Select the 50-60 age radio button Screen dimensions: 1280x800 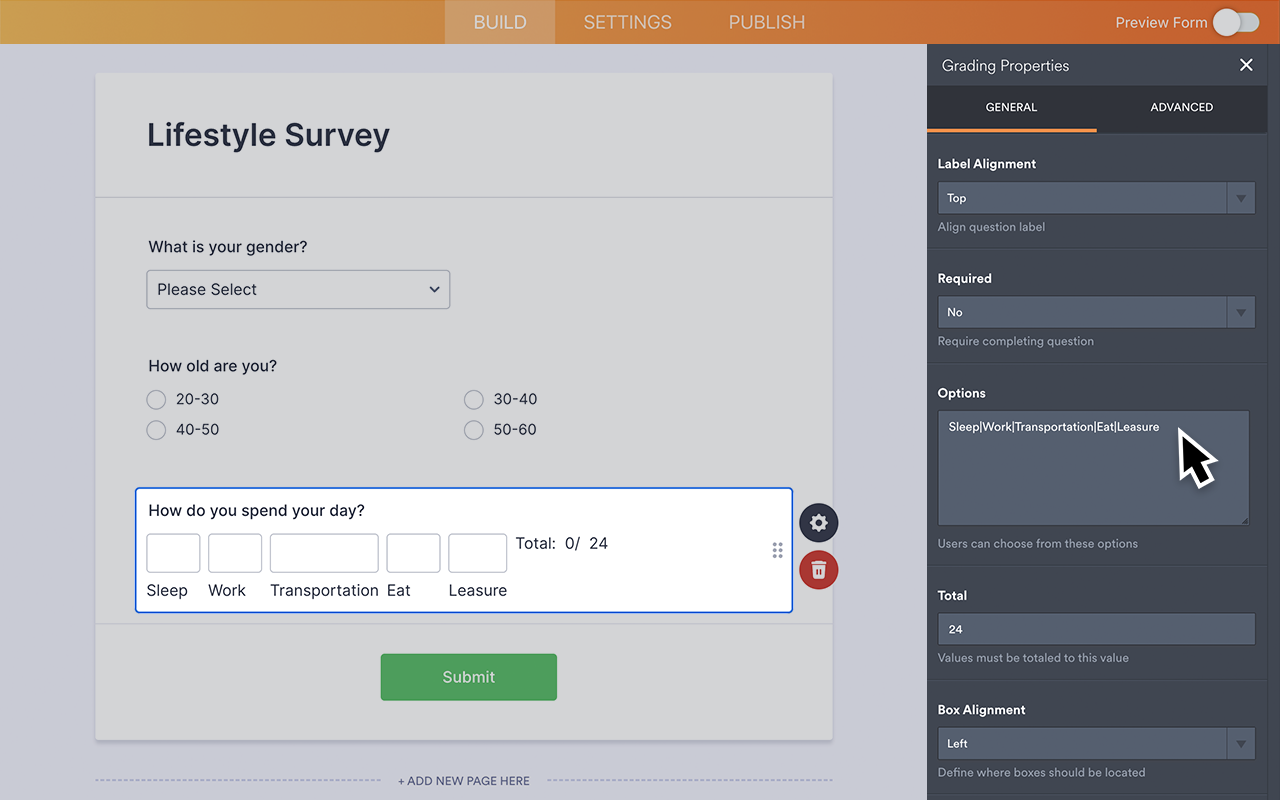(473, 430)
